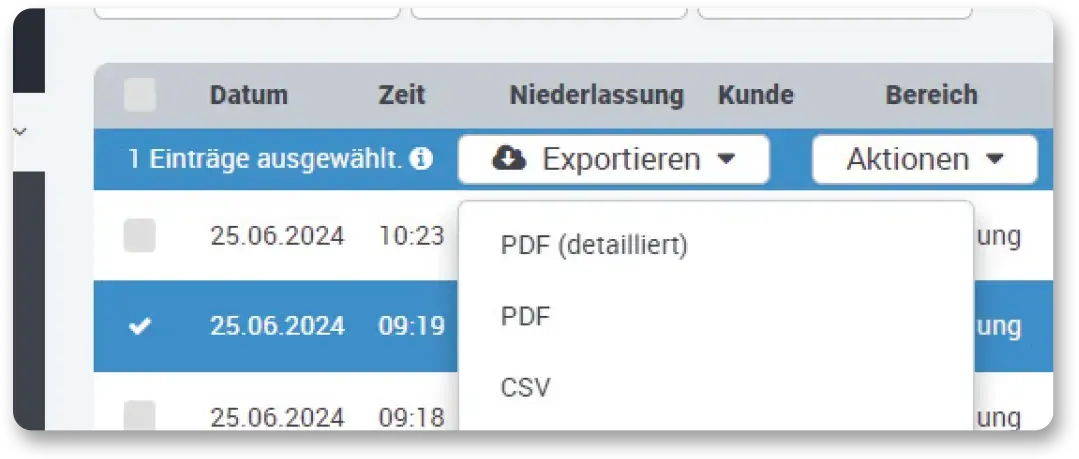Open the Exportieren dropdown
The height and width of the screenshot is (459, 1079).
point(613,159)
